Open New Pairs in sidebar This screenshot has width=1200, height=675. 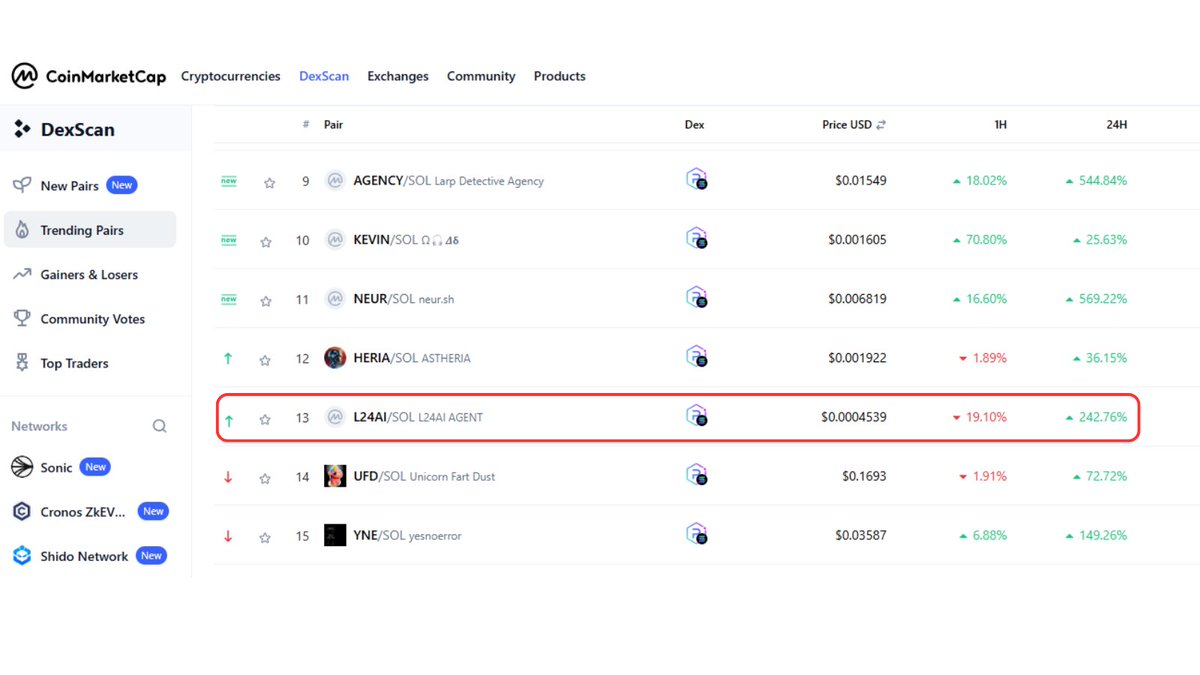coord(89,186)
